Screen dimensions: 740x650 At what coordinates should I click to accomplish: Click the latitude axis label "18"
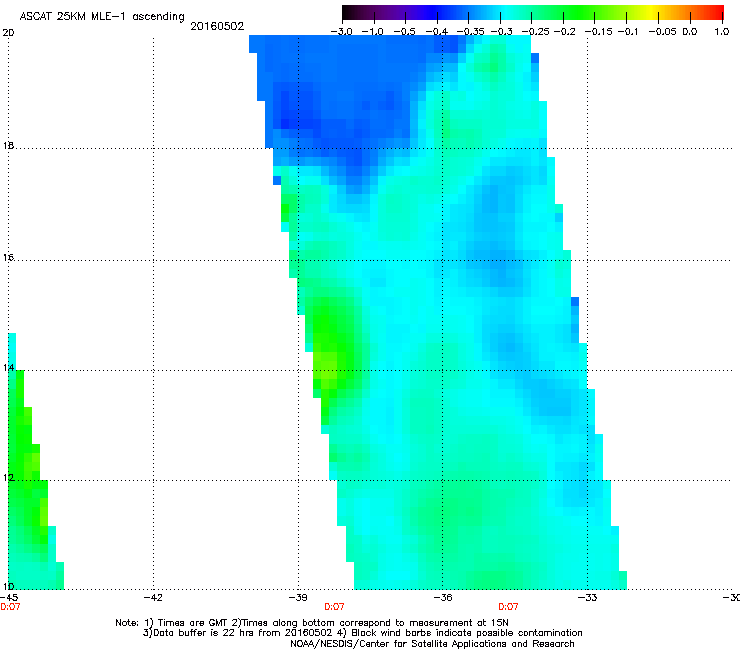click(x=8, y=146)
